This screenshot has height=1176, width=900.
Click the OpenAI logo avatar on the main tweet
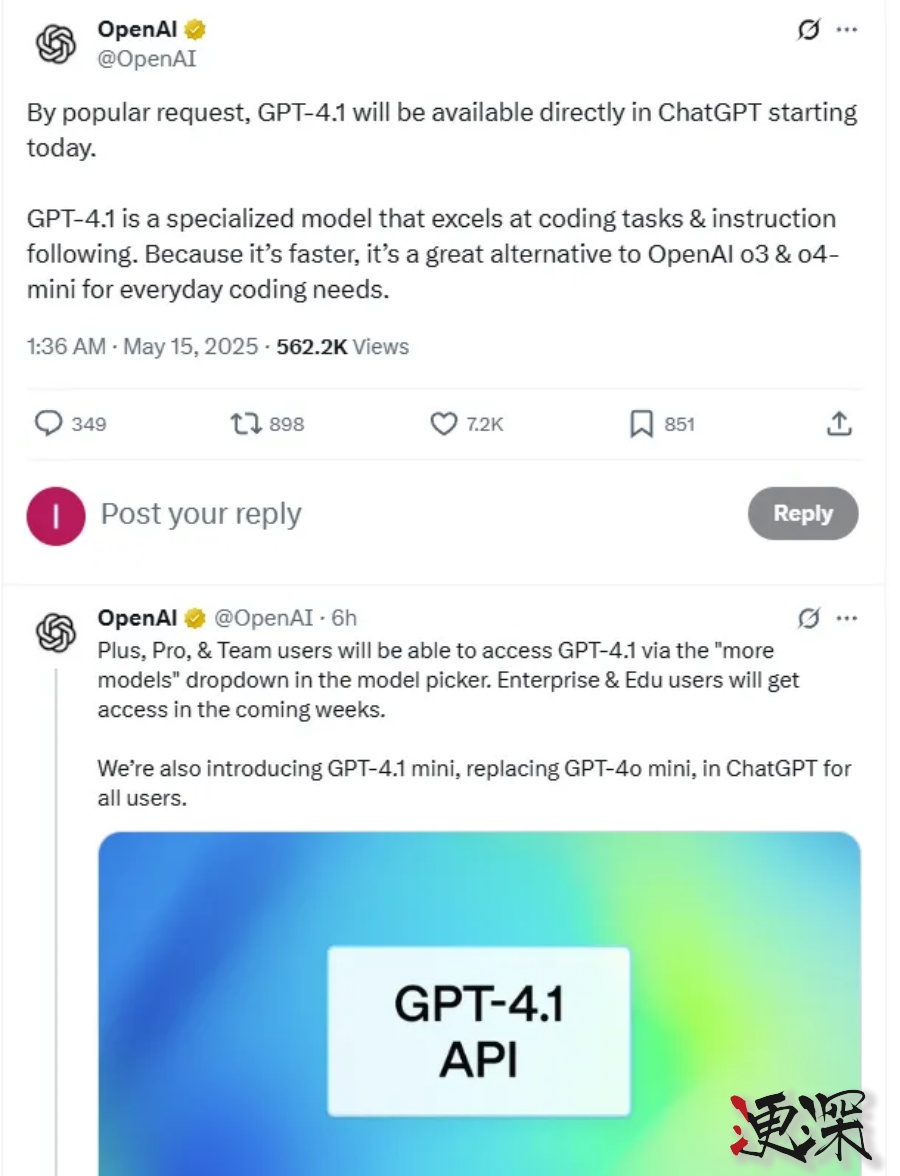pyautogui.click(x=57, y=44)
